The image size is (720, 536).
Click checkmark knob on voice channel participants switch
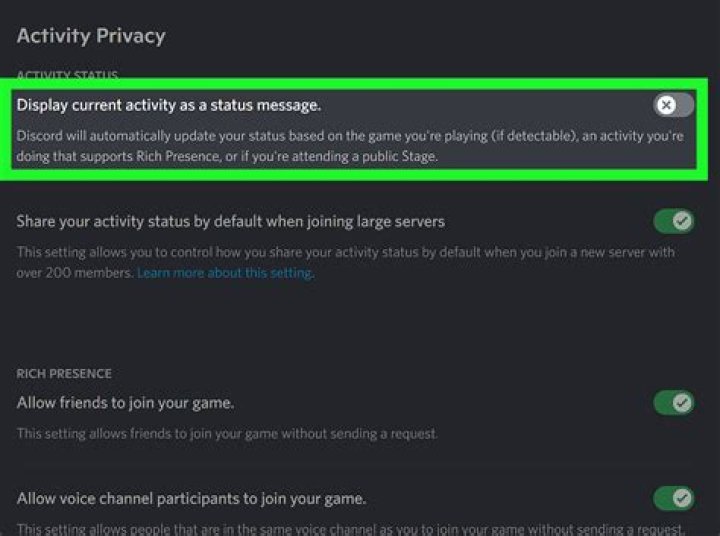(x=682, y=498)
